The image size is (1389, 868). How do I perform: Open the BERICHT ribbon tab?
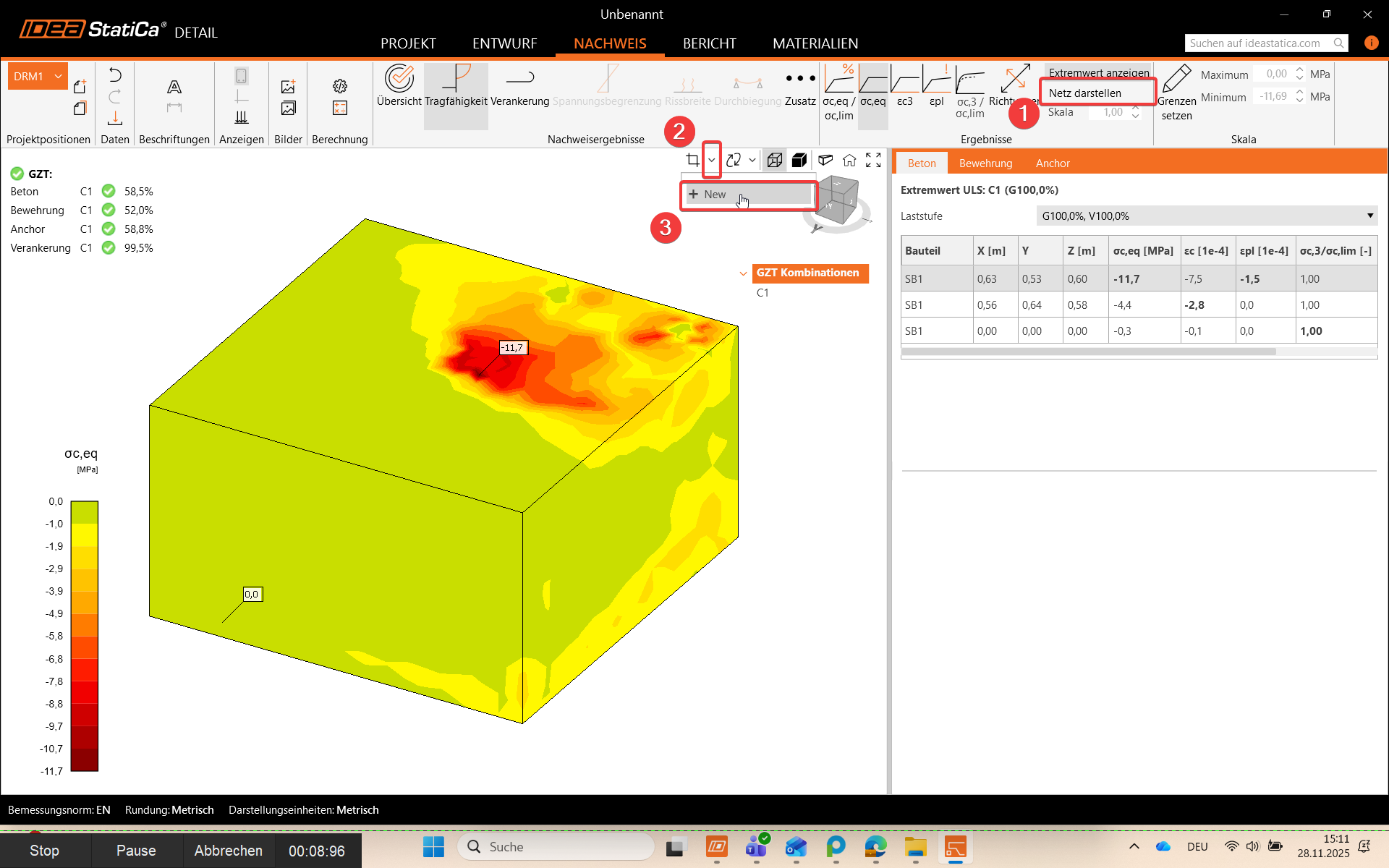point(709,43)
